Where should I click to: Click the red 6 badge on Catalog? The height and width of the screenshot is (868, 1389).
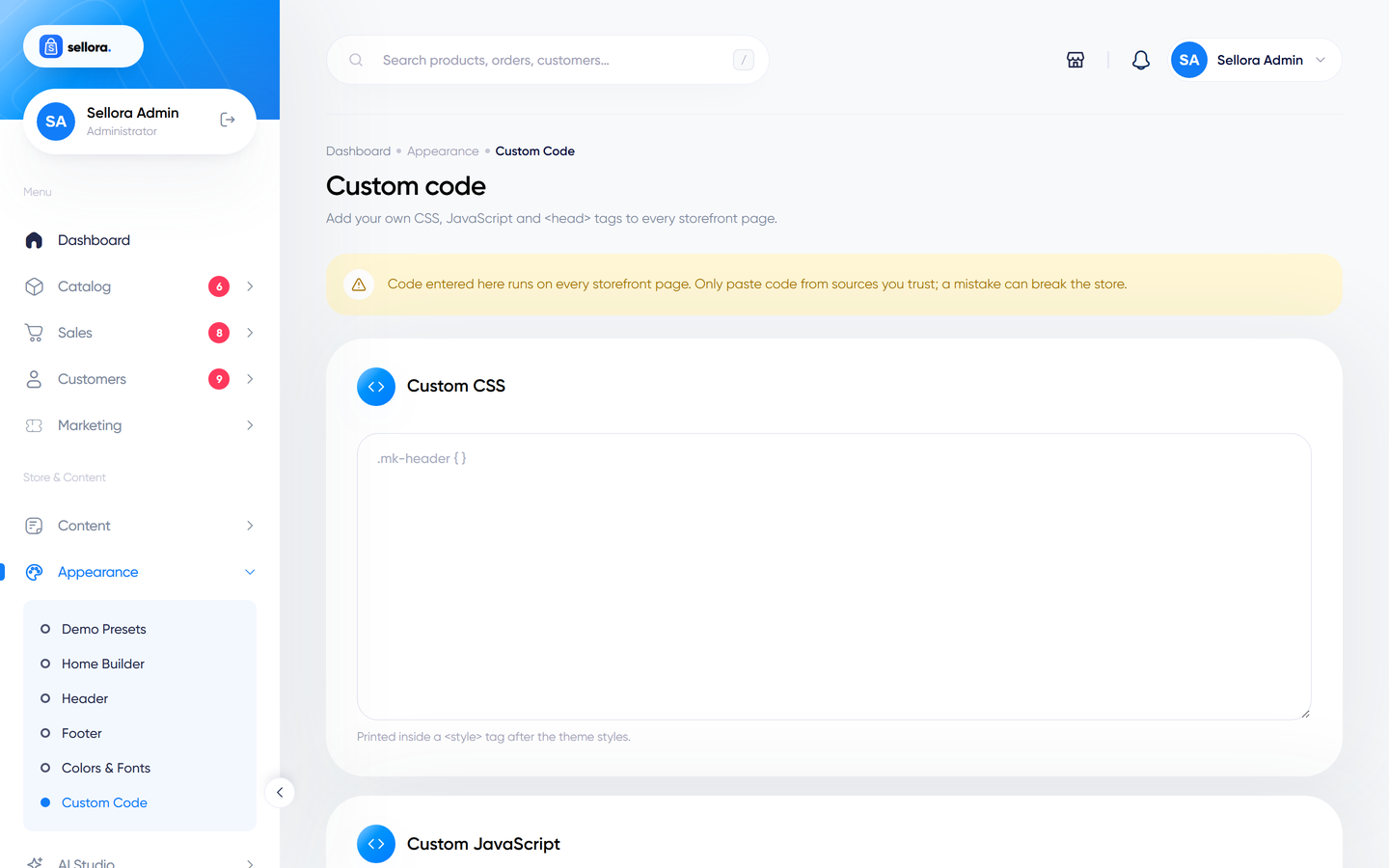[x=219, y=286]
